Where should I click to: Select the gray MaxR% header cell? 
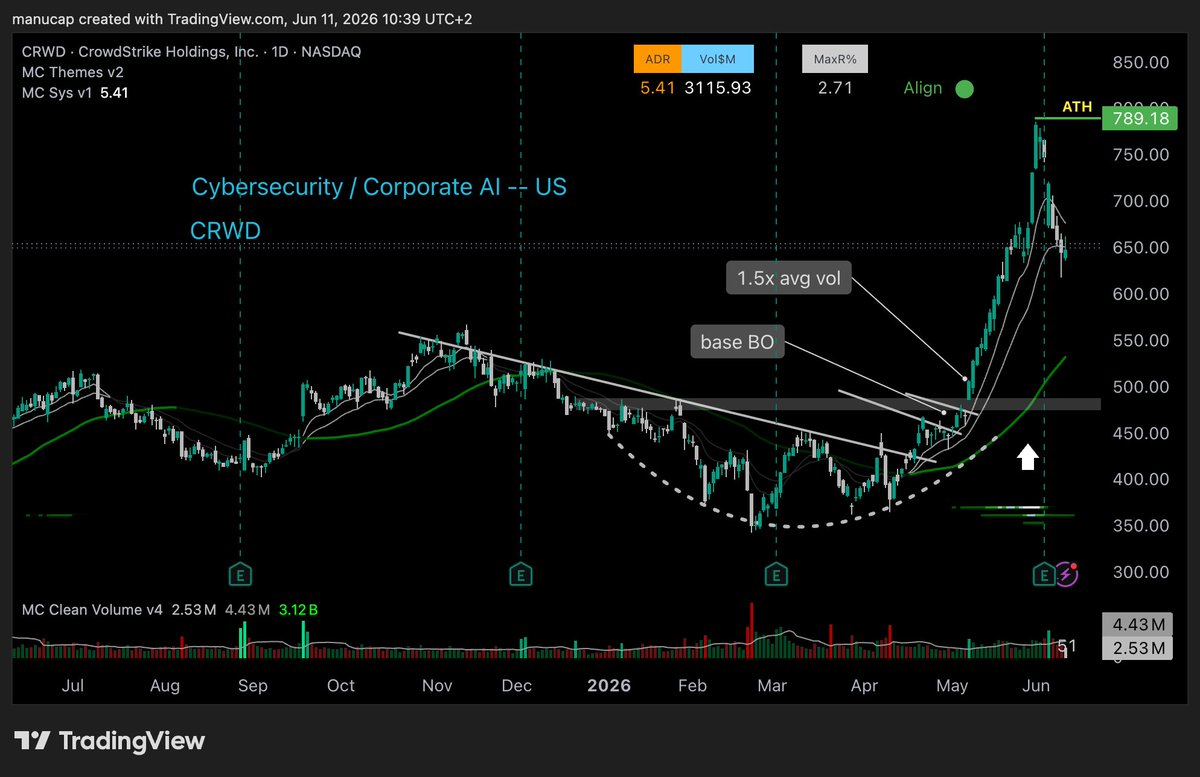tap(835, 59)
